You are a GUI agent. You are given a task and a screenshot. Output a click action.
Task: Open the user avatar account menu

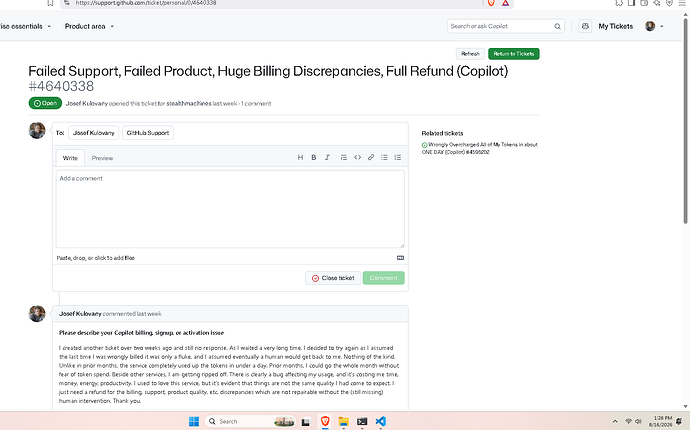[654, 26]
